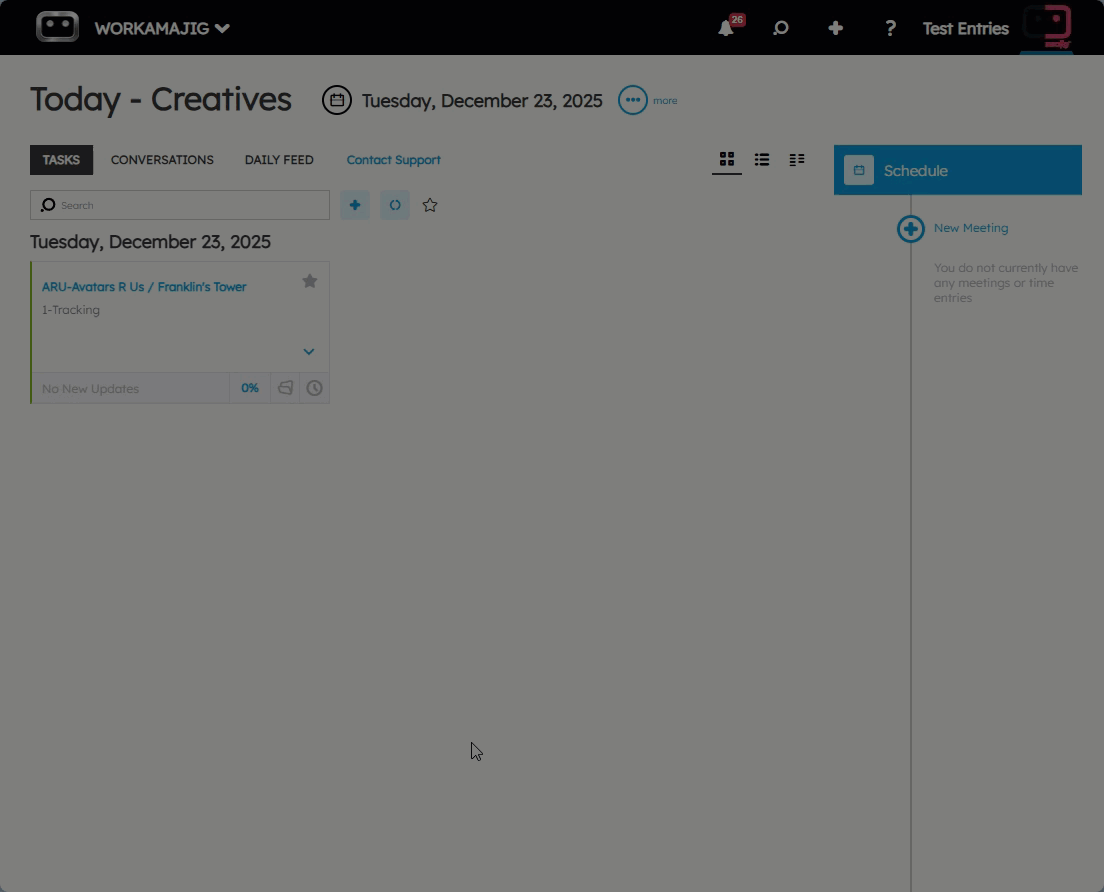Open the notifications bell icon

[726, 28]
